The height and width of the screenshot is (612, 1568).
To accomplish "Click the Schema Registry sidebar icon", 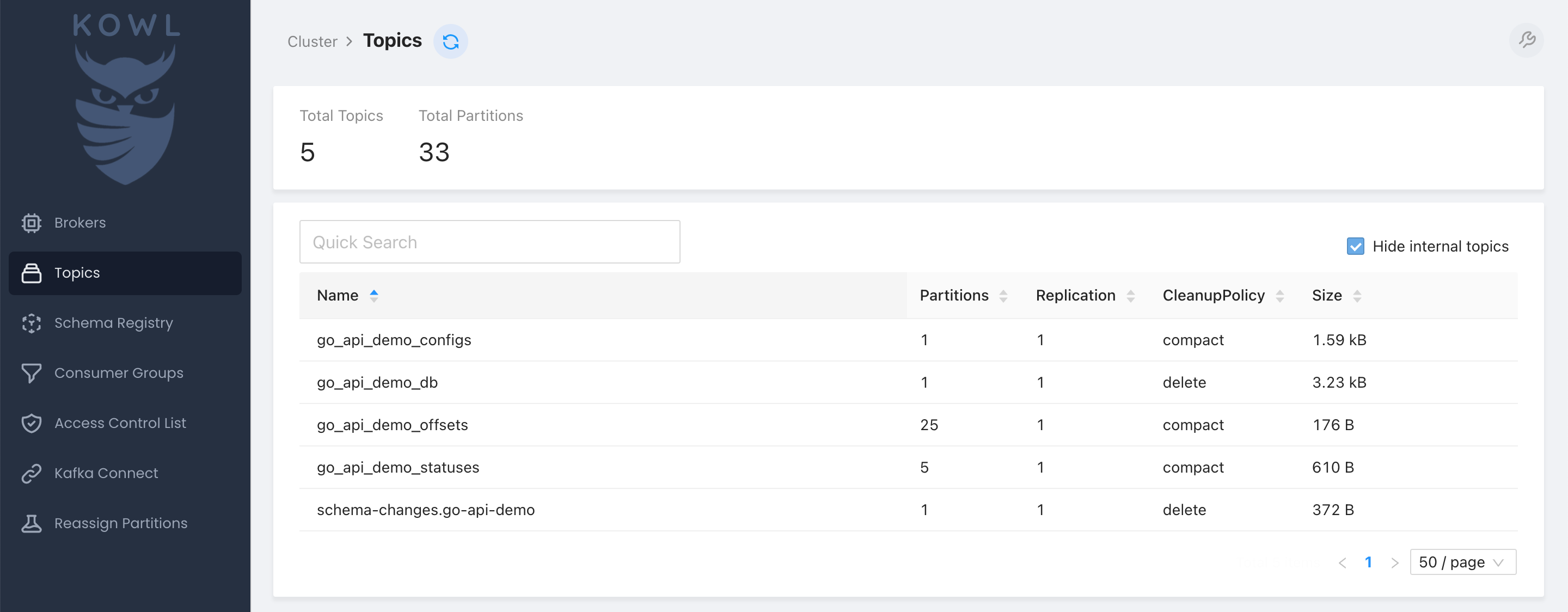I will pyautogui.click(x=31, y=323).
